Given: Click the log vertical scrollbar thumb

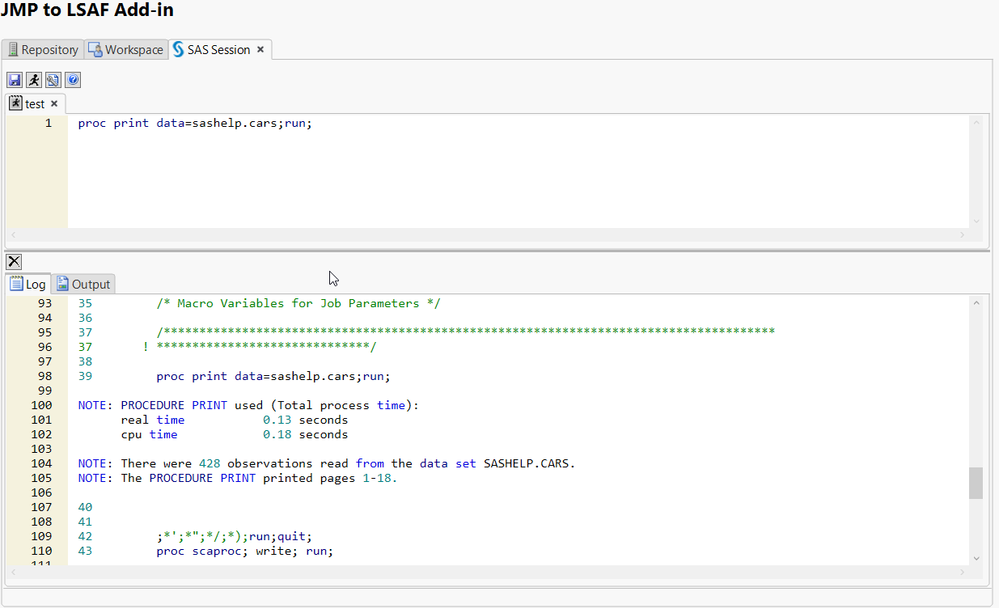Looking at the screenshot, I should [x=976, y=483].
